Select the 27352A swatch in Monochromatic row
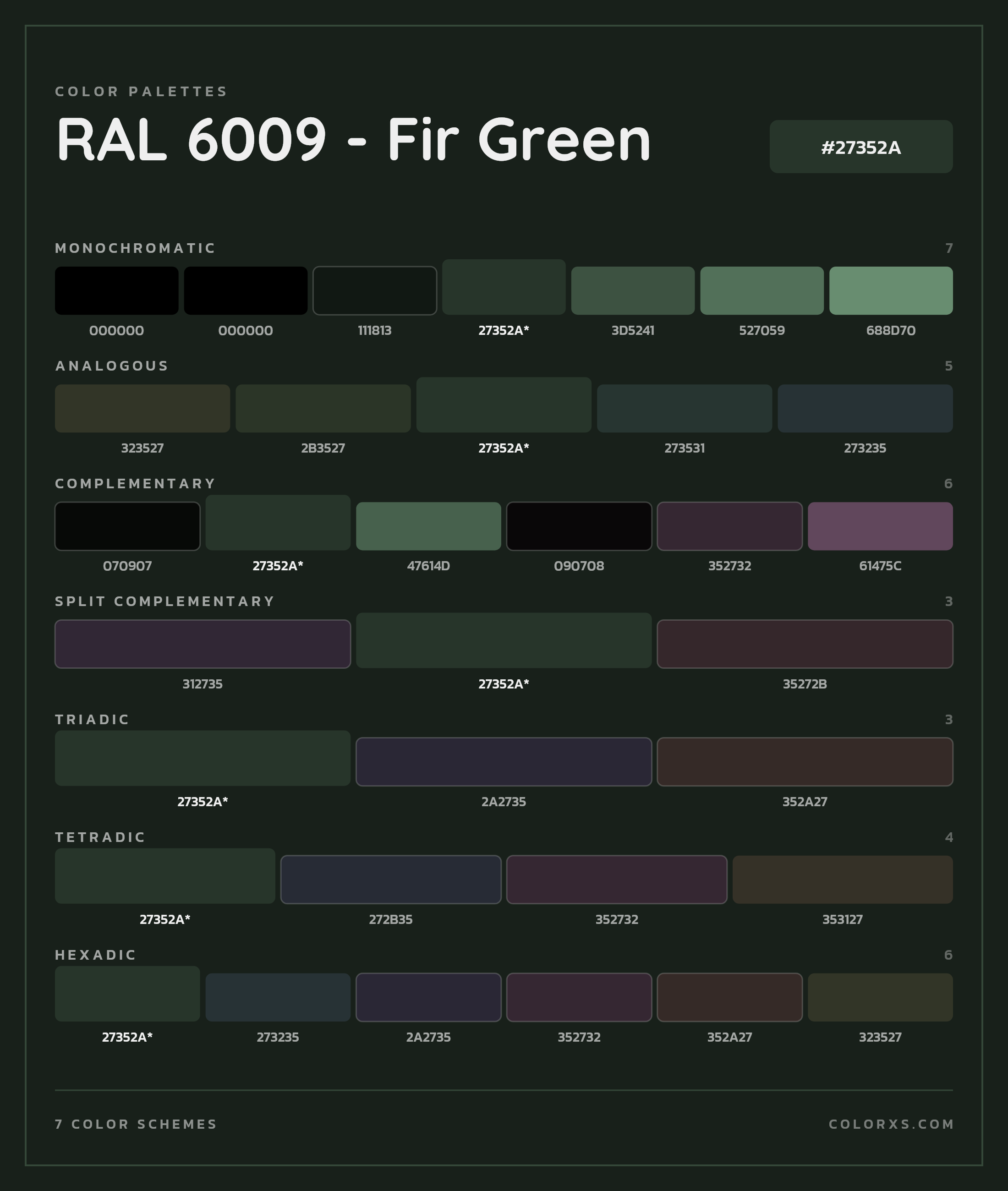The image size is (1008, 1191). point(504,287)
